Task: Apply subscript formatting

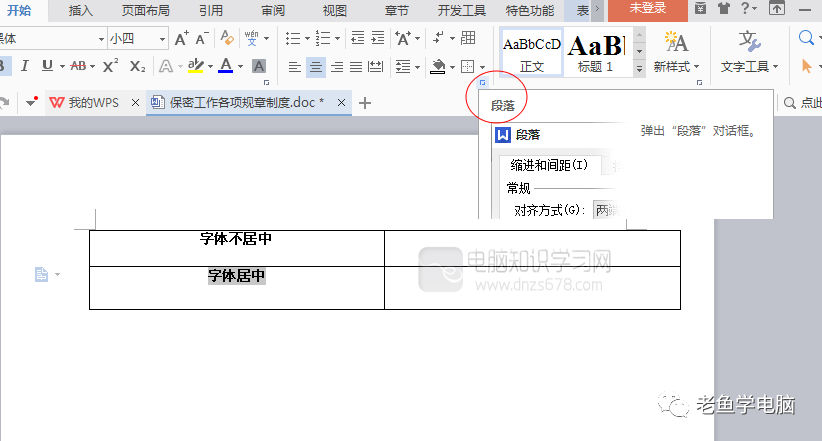Action: tap(137, 66)
